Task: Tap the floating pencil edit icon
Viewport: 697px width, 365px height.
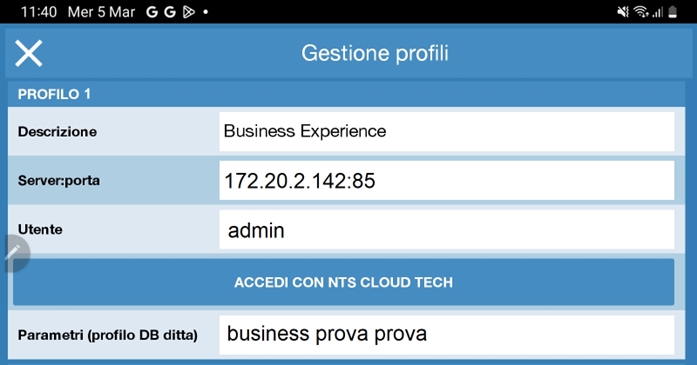Action: point(14,253)
